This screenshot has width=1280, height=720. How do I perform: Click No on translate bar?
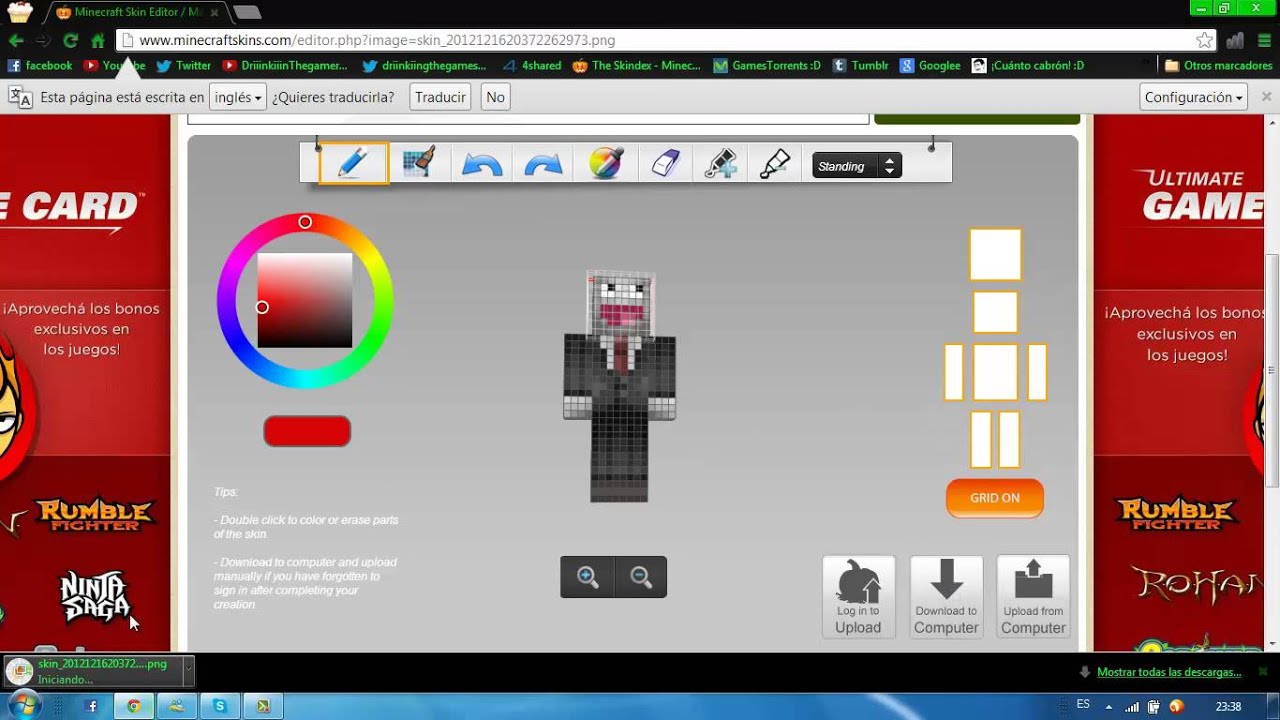(495, 97)
